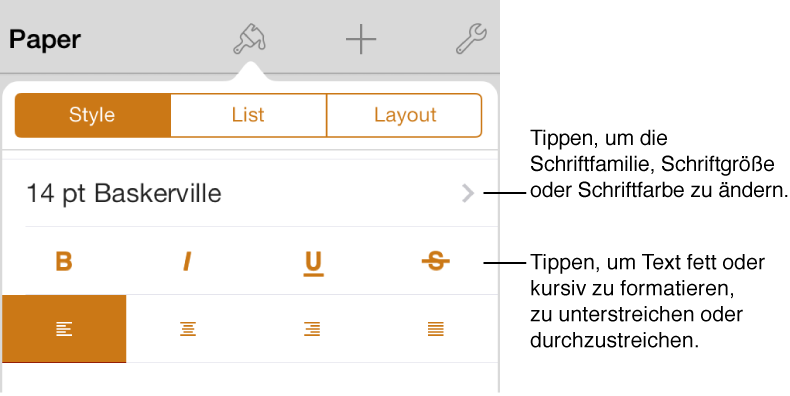This screenshot has width=790, height=396.
Task: Switch to the List tab
Action: point(248,115)
